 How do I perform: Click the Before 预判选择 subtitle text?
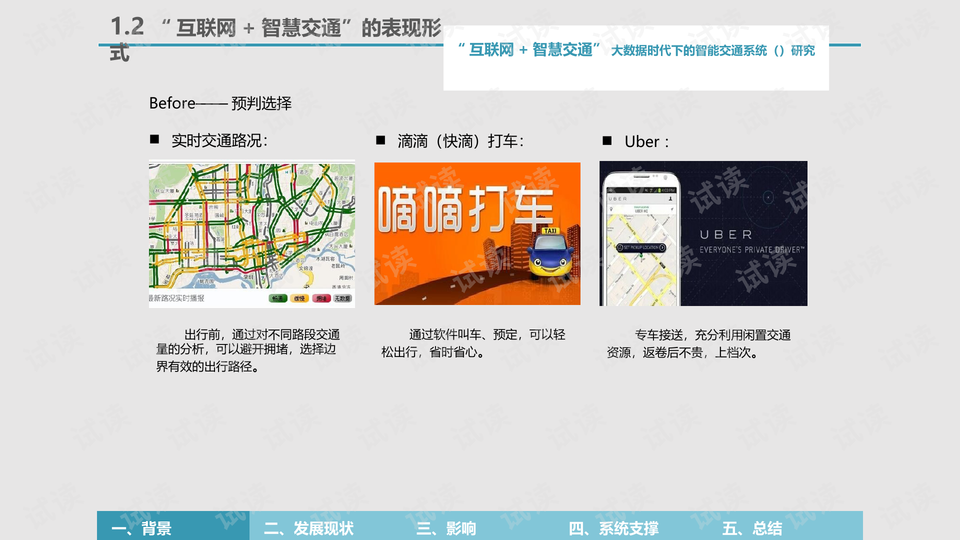pos(220,103)
